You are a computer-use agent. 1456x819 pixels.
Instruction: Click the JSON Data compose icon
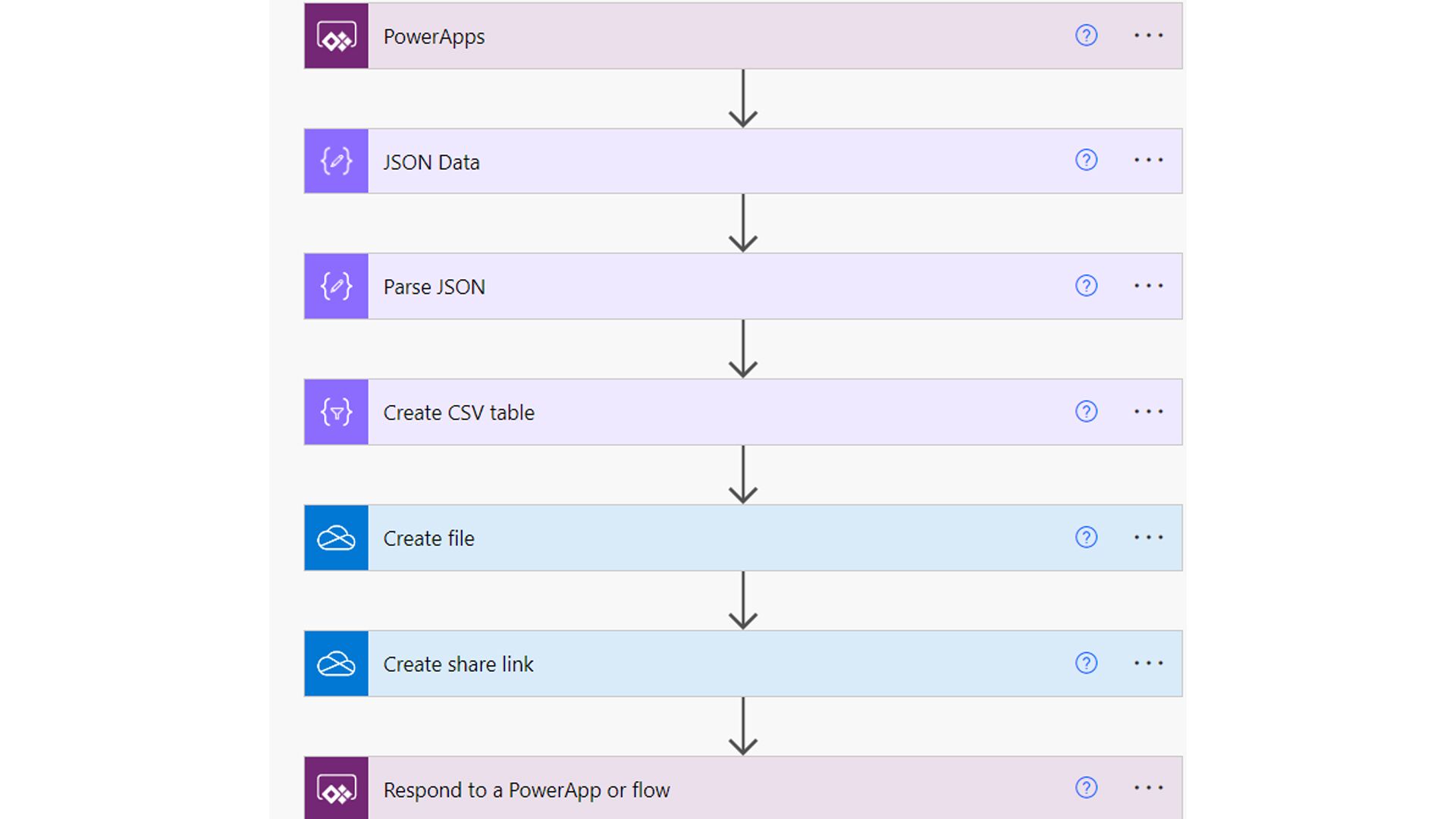point(336,161)
